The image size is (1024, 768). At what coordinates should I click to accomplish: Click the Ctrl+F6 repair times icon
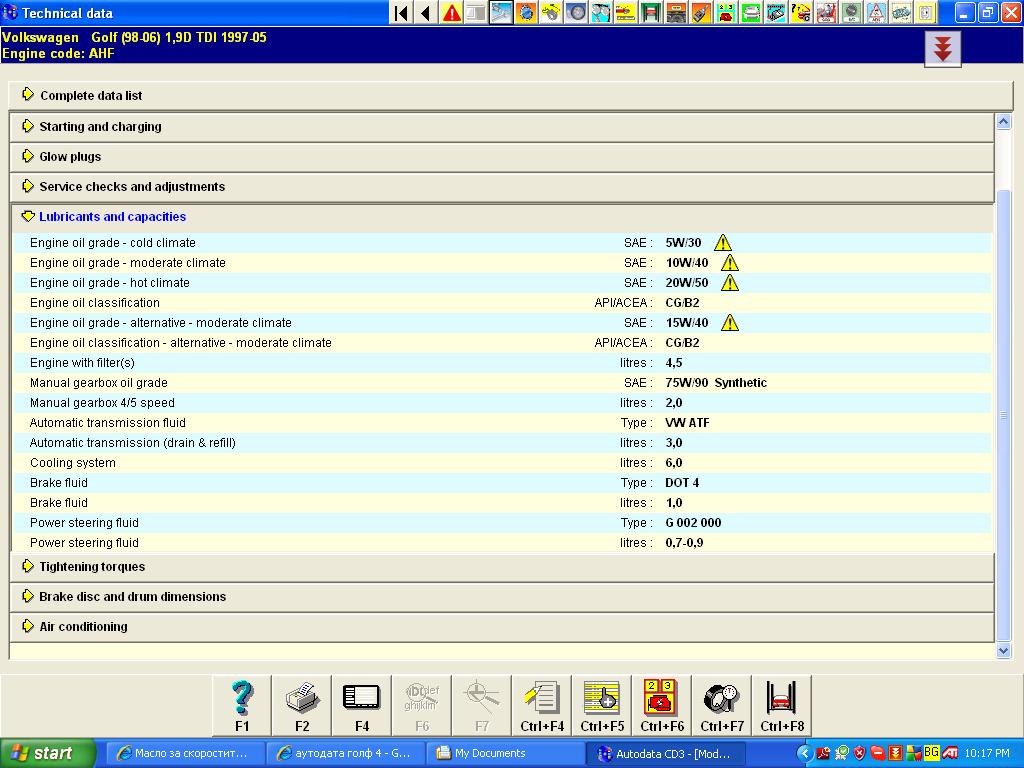pos(662,704)
